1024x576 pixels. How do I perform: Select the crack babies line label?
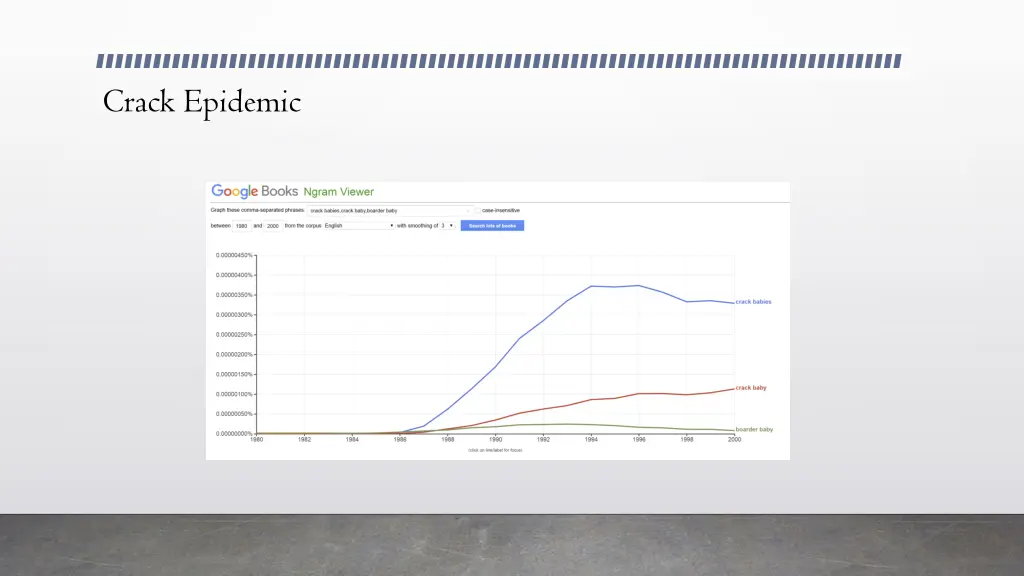pyautogui.click(x=753, y=302)
